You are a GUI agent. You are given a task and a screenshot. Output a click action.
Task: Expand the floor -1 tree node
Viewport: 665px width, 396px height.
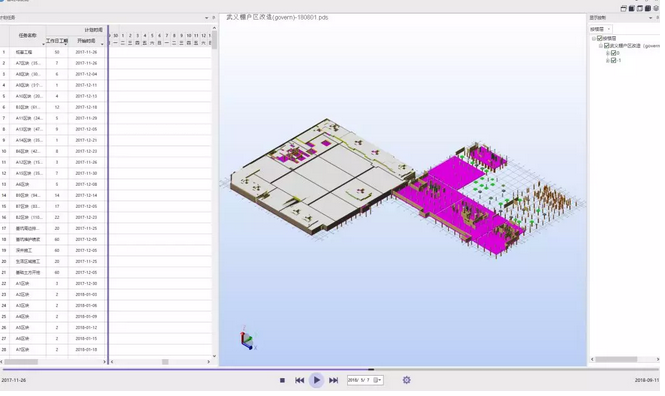tap(607, 61)
